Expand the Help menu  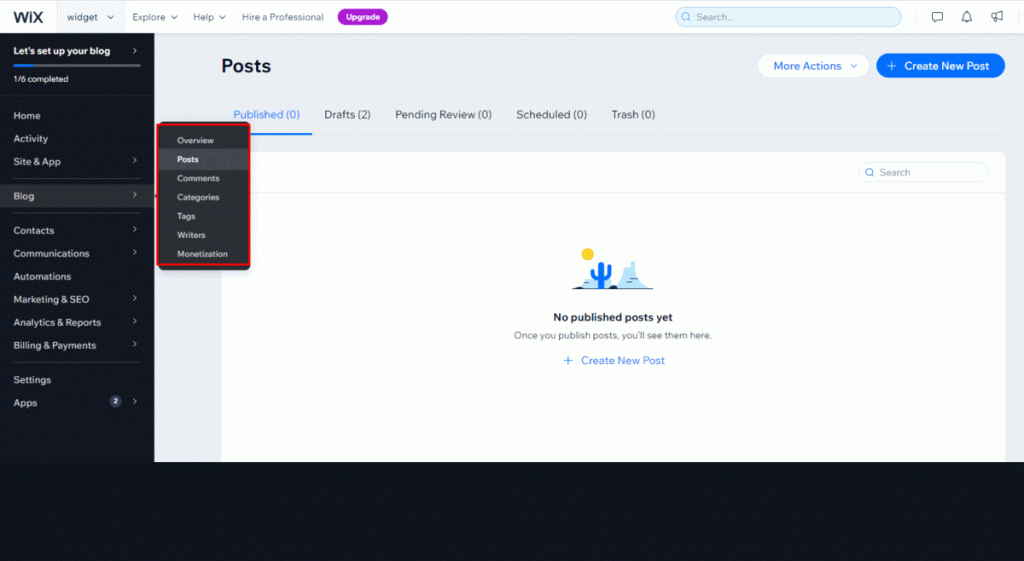(209, 17)
